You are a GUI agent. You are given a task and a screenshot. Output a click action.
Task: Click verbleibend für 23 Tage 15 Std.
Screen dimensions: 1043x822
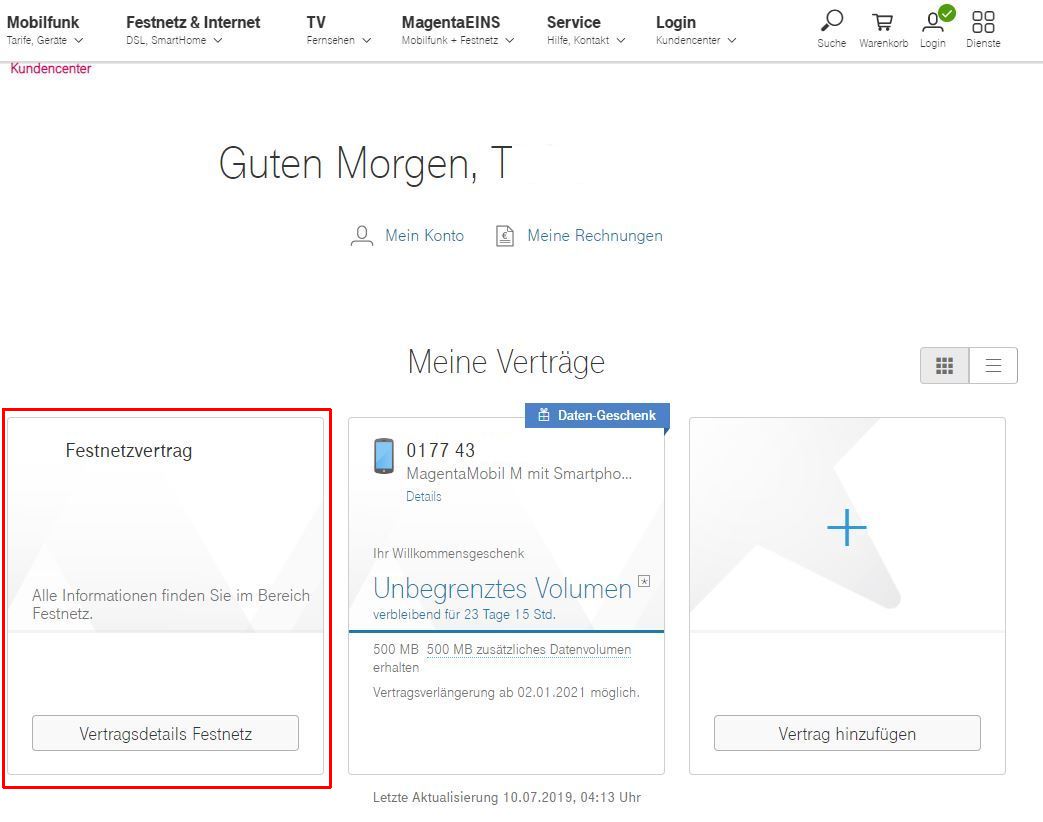tap(464, 615)
